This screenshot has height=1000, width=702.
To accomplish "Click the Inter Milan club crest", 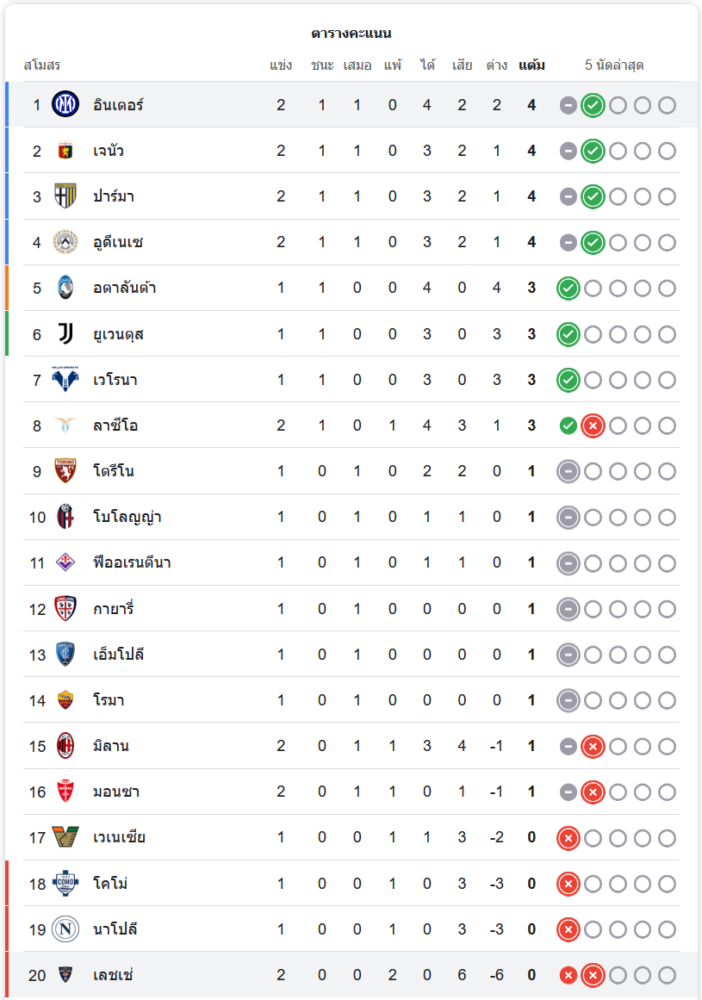I will 65,105.
